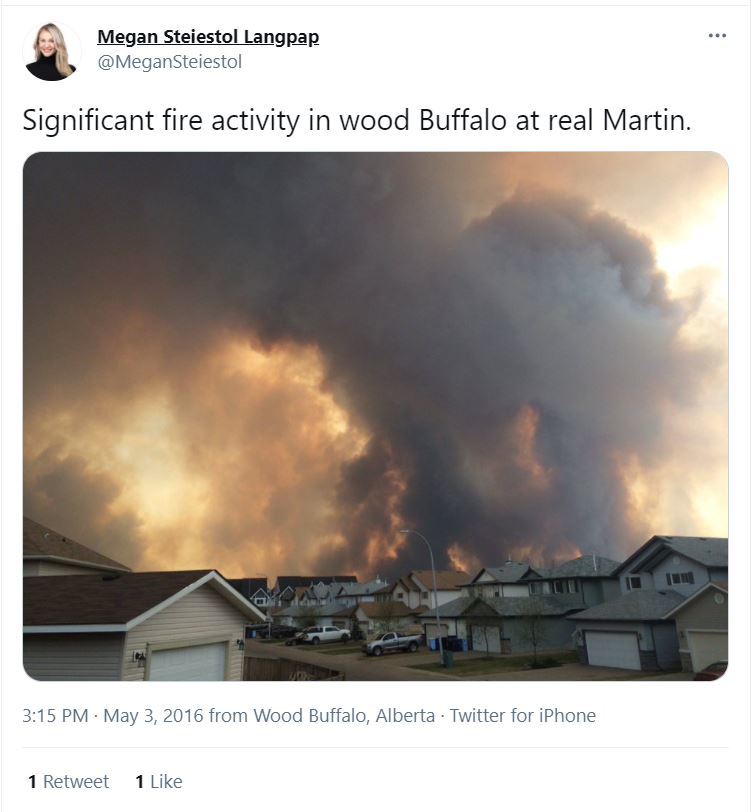Viewport: 751px width, 812px height.
Task: Click the white pickup truck in the photo
Action: (322, 634)
